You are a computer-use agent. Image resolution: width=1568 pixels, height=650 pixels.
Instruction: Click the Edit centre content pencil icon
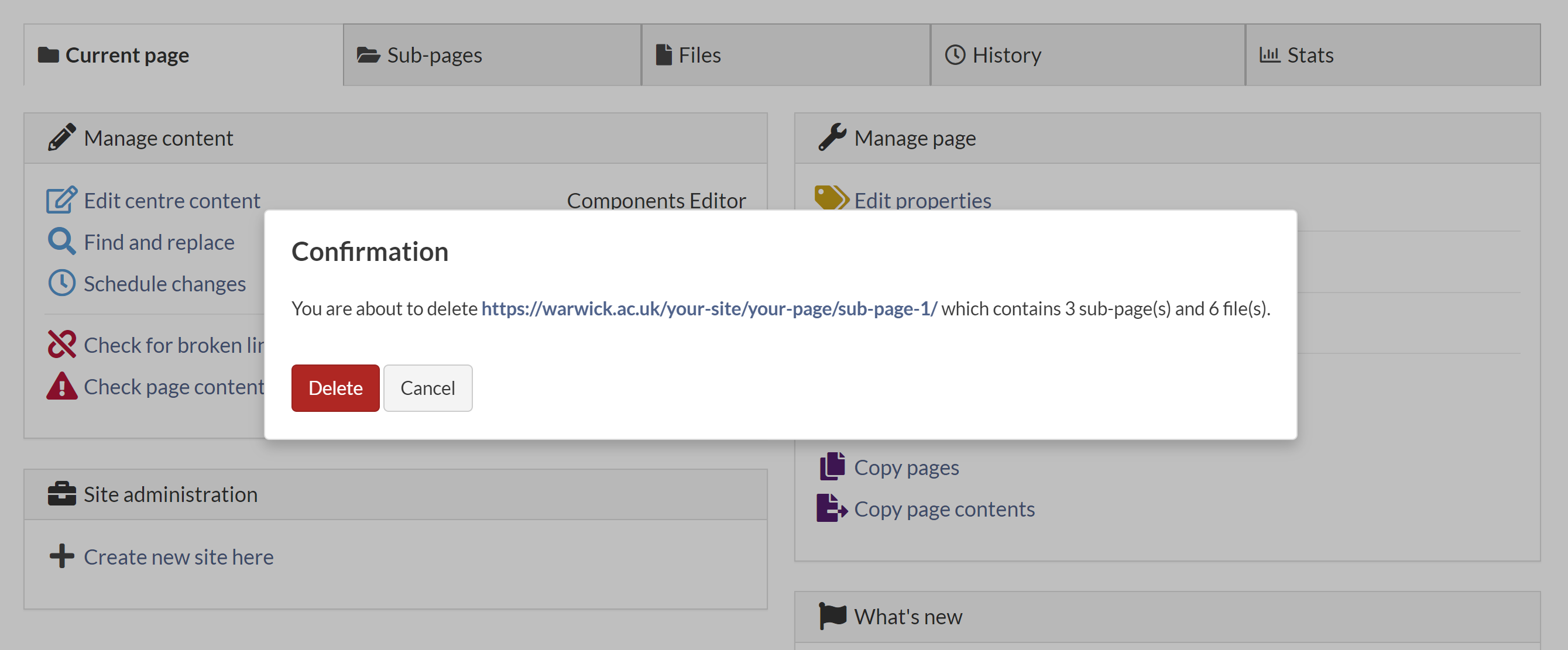click(61, 200)
